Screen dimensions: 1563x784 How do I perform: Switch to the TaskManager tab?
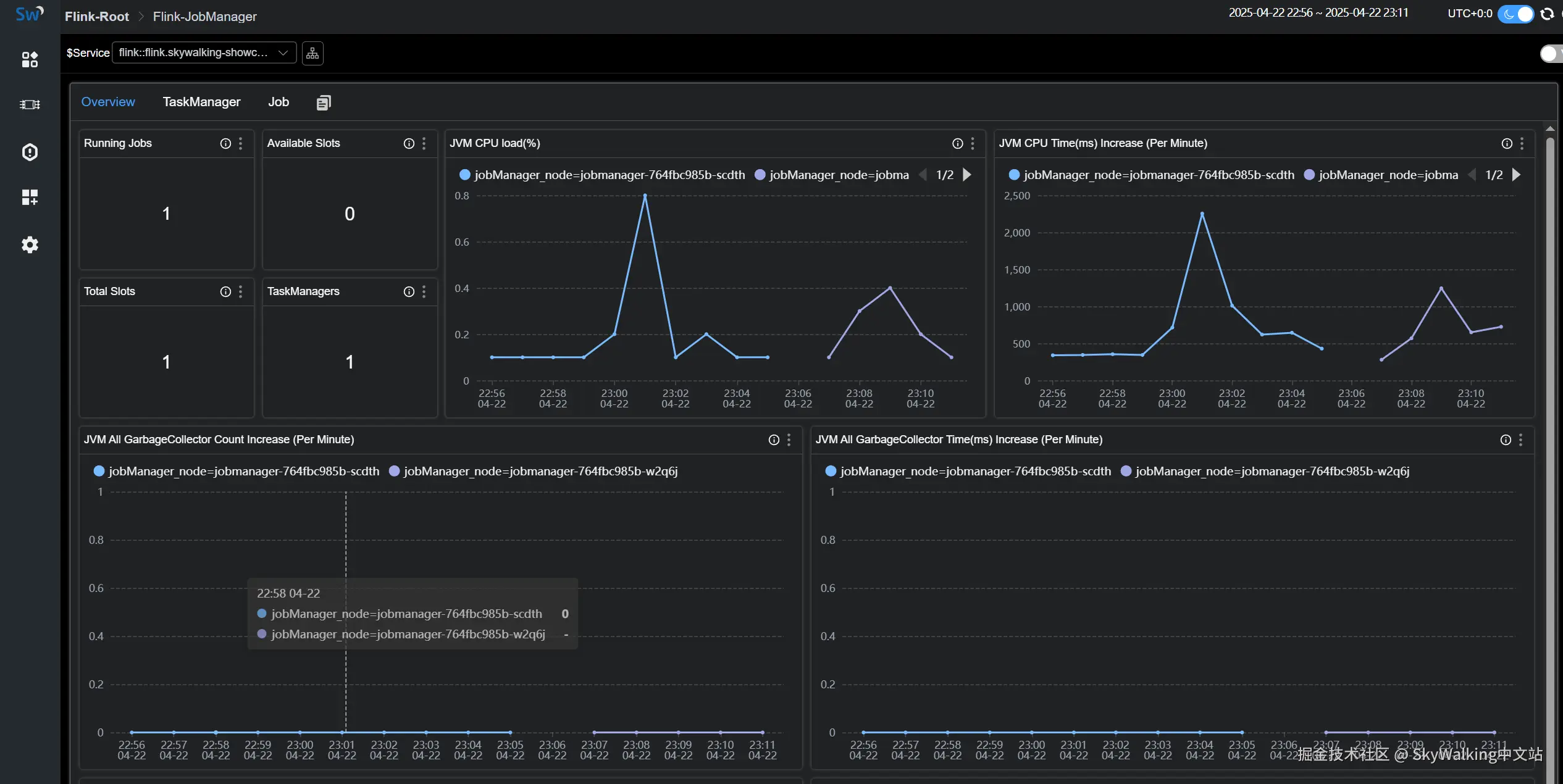tap(201, 102)
